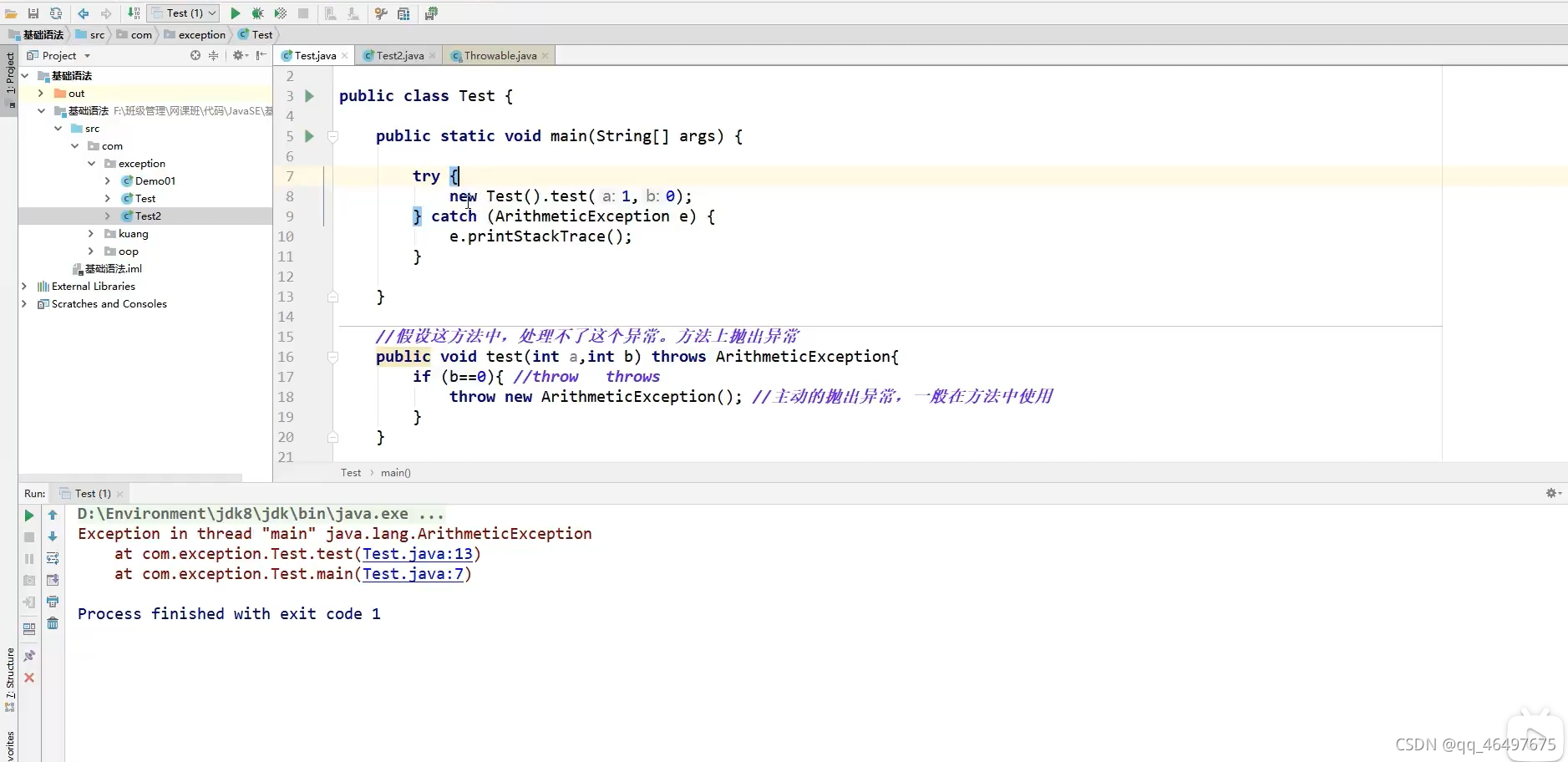
Task: Run Test (1) with the green play icon
Action: [x=236, y=13]
